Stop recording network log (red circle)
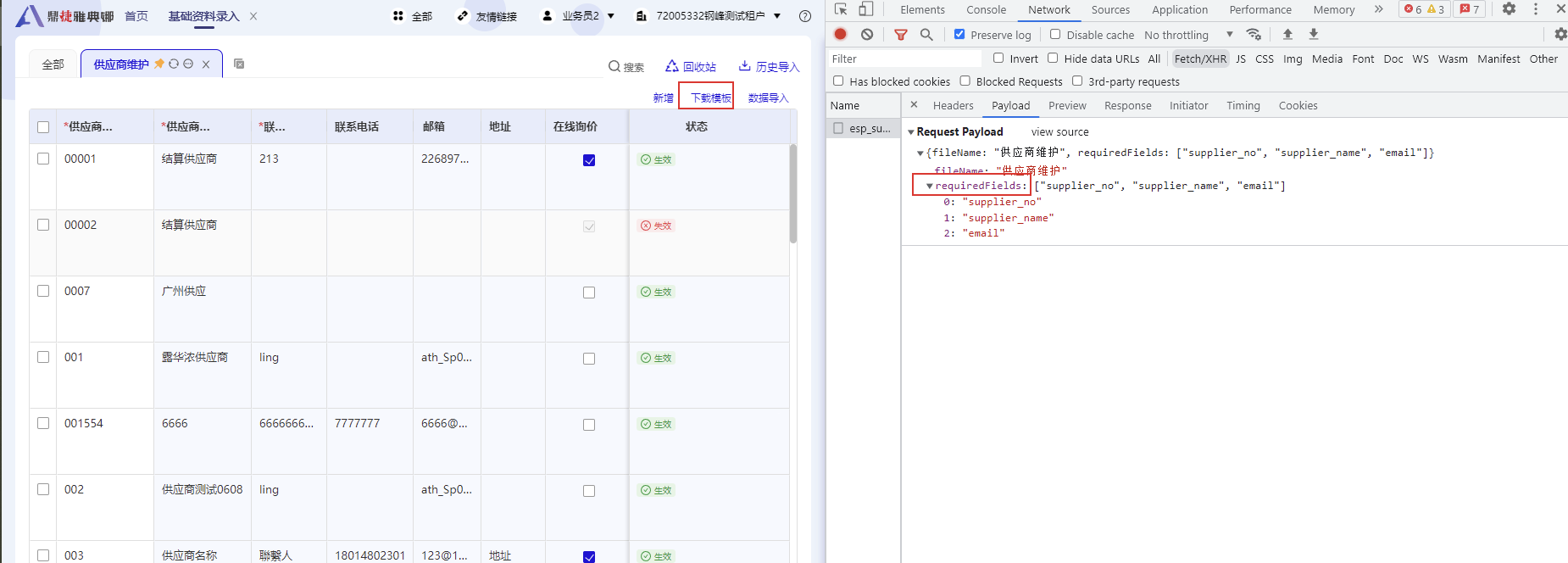The width and height of the screenshot is (1568, 563). coord(841,34)
